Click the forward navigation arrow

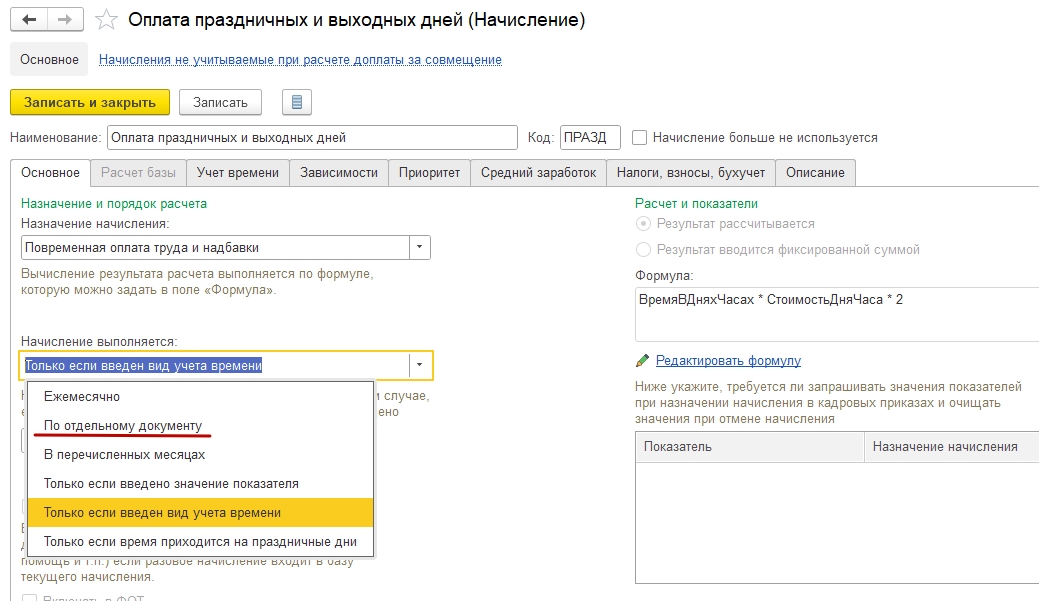click(x=65, y=20)
